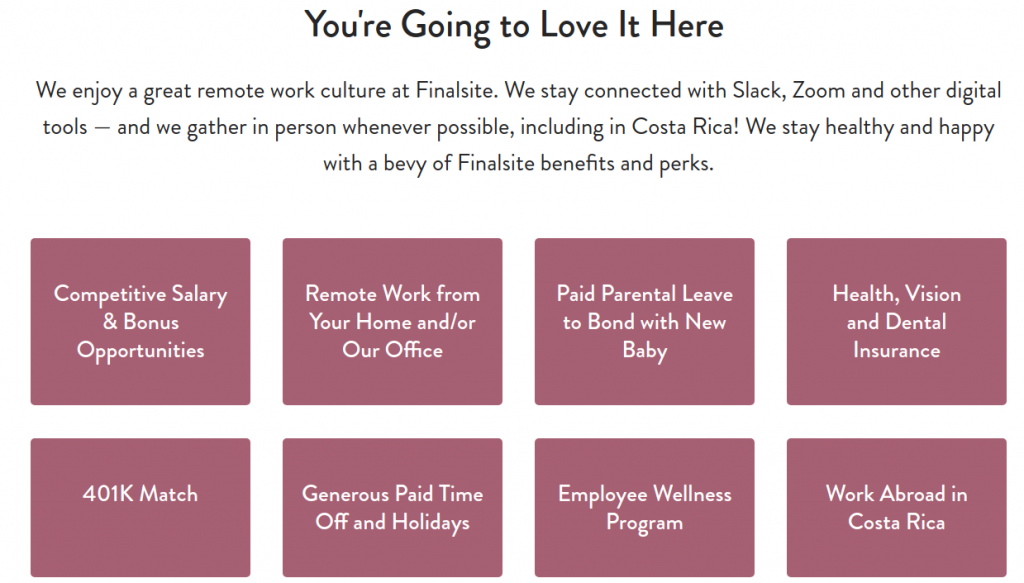
Task: Click the Costa Rica! text in the paragraph
Action: [685, 127]
